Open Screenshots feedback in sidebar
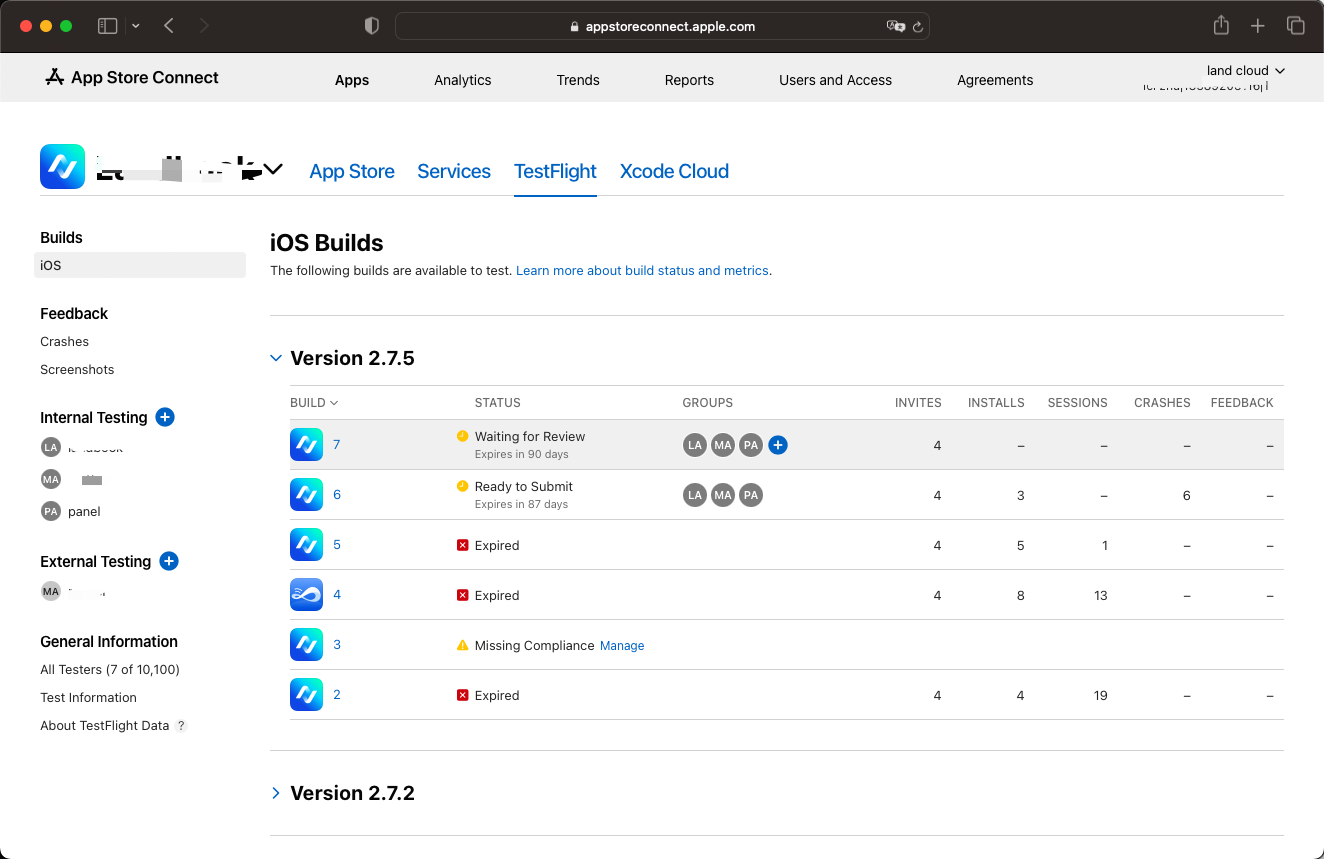This screenshot has width=1324, height=859. (77, 370)
